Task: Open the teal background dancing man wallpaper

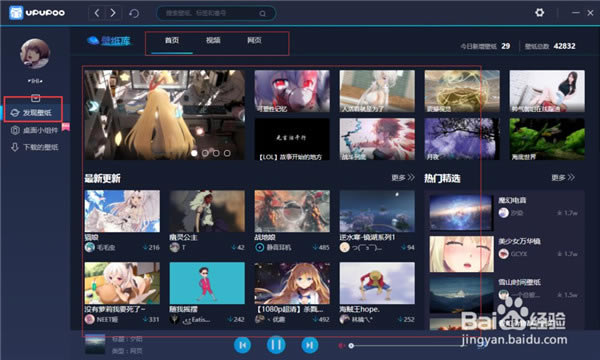Action: (x=207, y=283)
